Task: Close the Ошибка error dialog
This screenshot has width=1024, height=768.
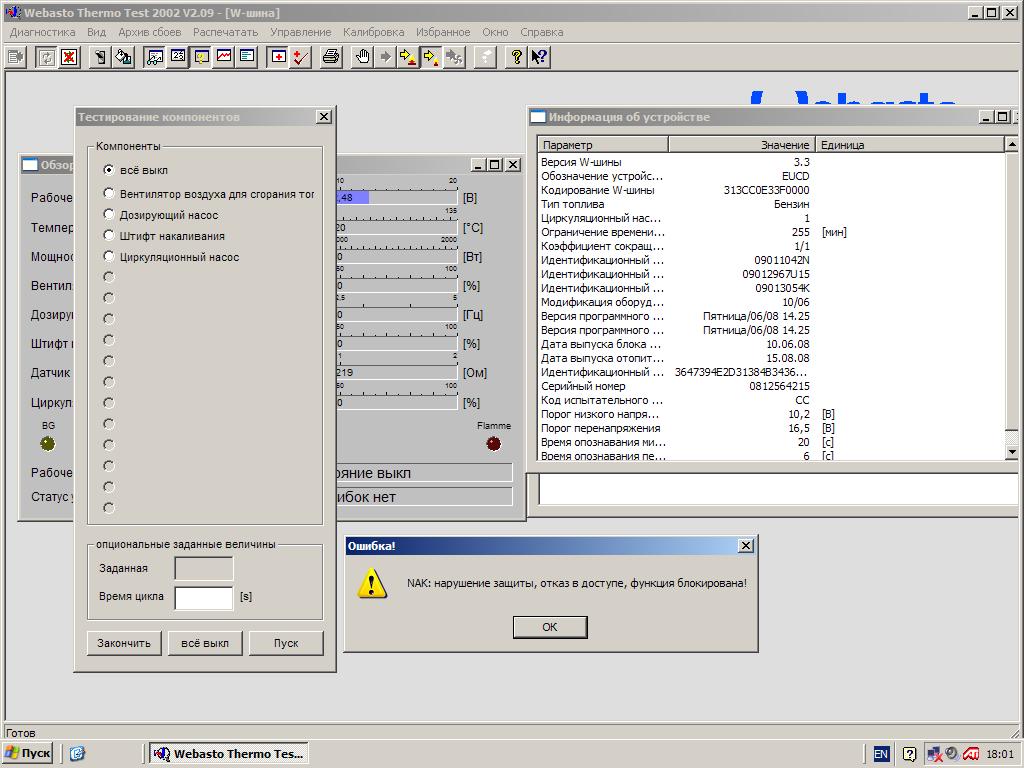Action: [x=746, y=545]
